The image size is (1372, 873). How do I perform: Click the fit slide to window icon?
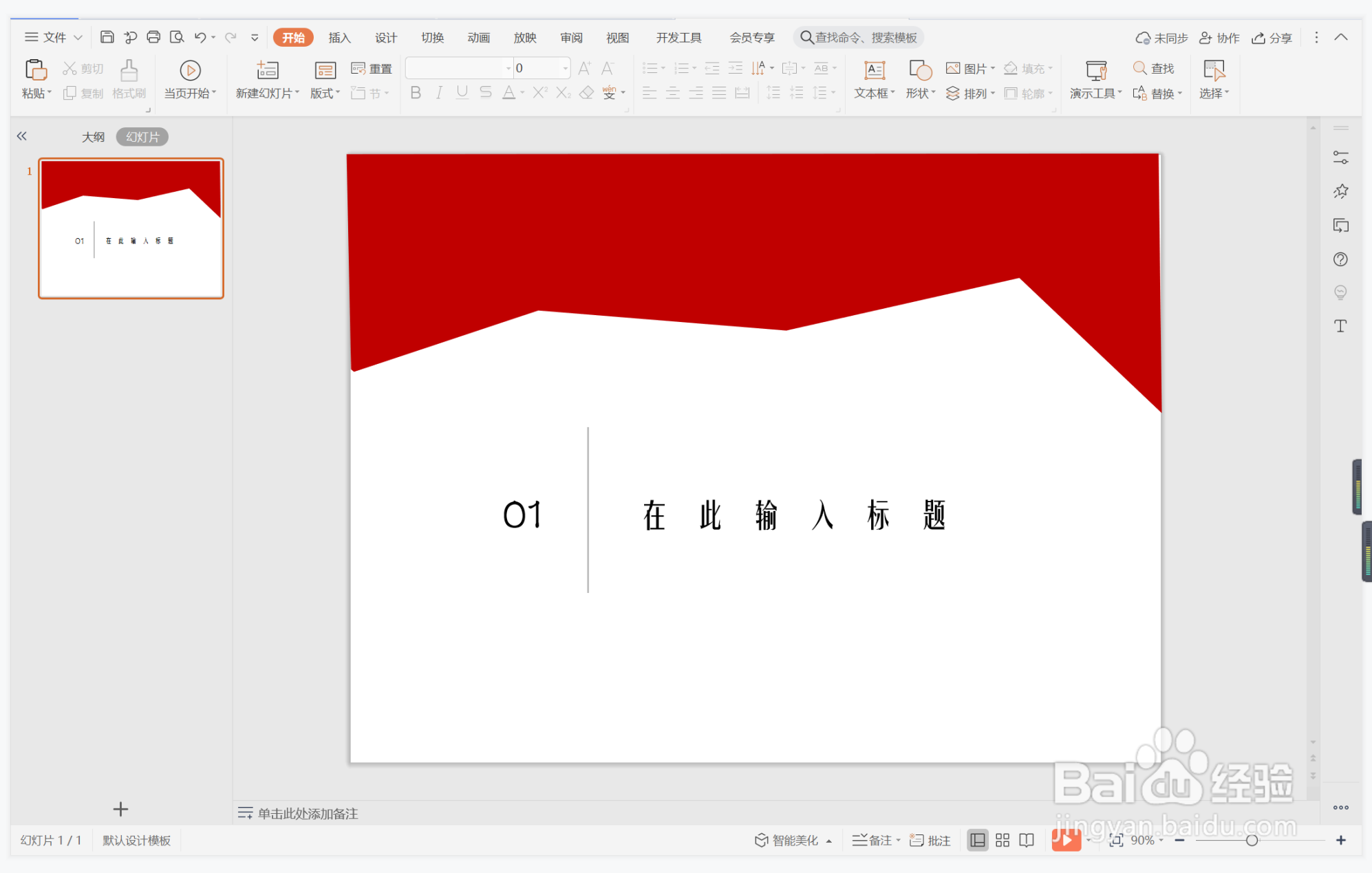(x=1116, y=840)
